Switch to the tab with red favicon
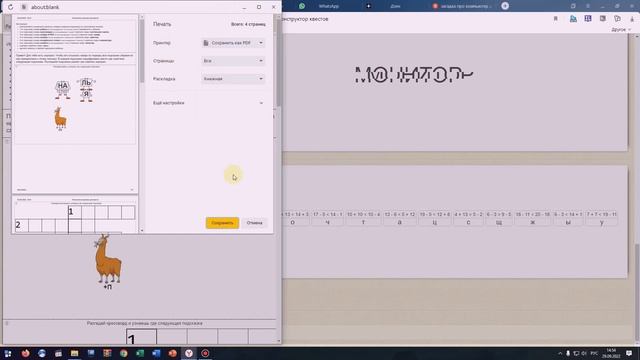Viewport: 640px width, 360px height. coord(463,6)
